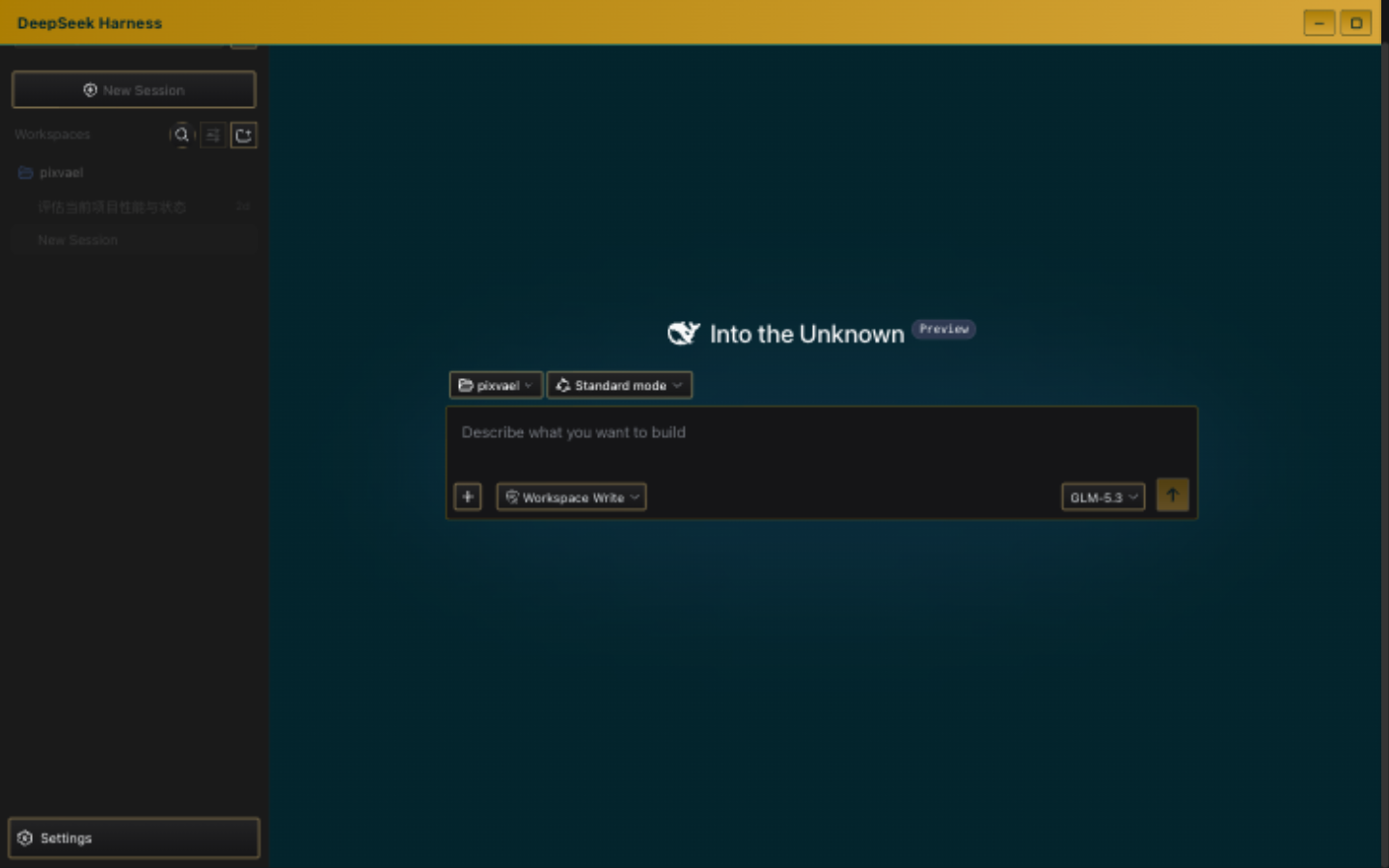This screenshot has height=868, width=1389.
Task: Open the workspace filter options icon
Action: [x=213, y=135]
